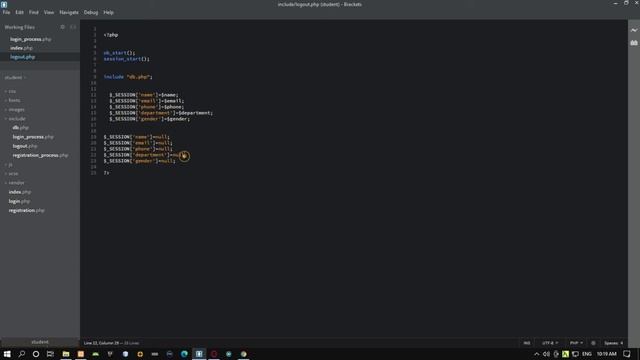640x360 pixels.
Task: Expand the fonts folder
Action: tap(14, 100)
